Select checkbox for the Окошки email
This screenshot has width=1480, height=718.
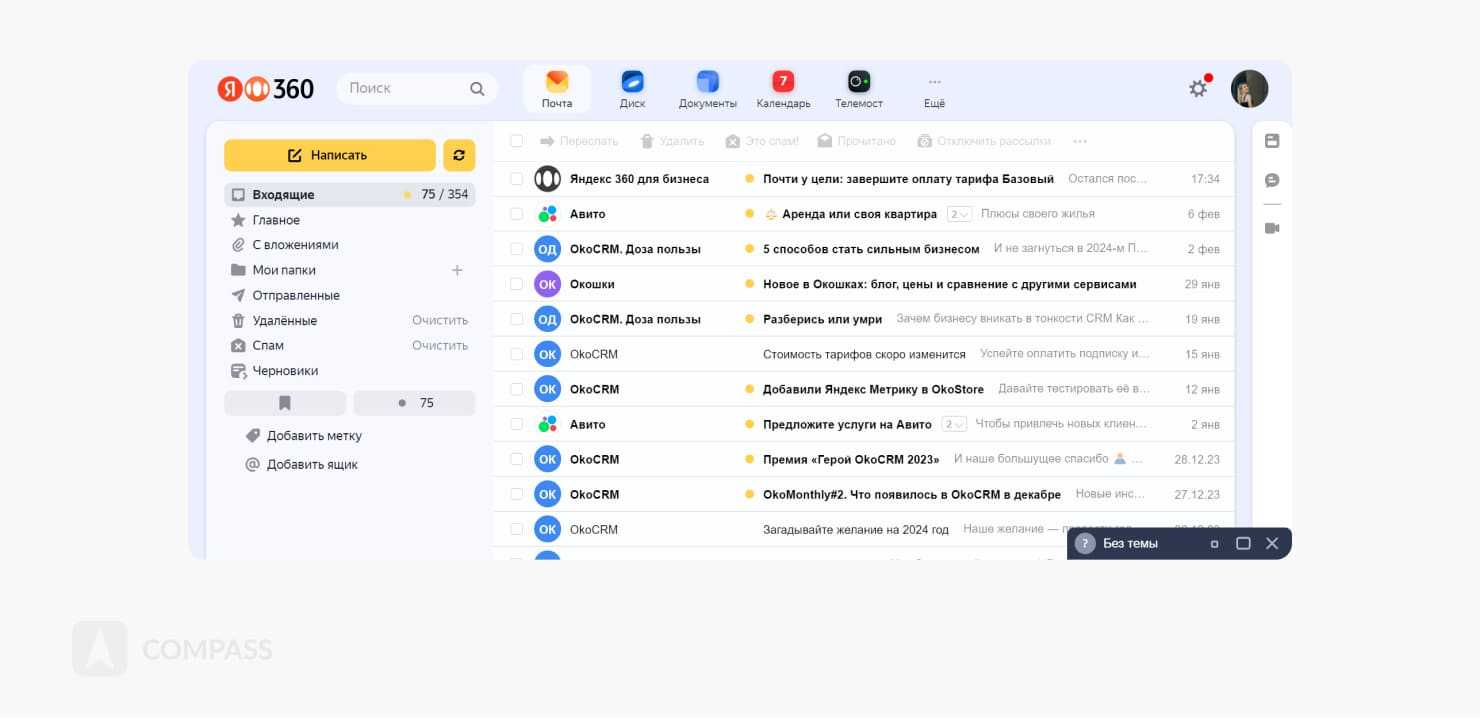tap(517, 284)
